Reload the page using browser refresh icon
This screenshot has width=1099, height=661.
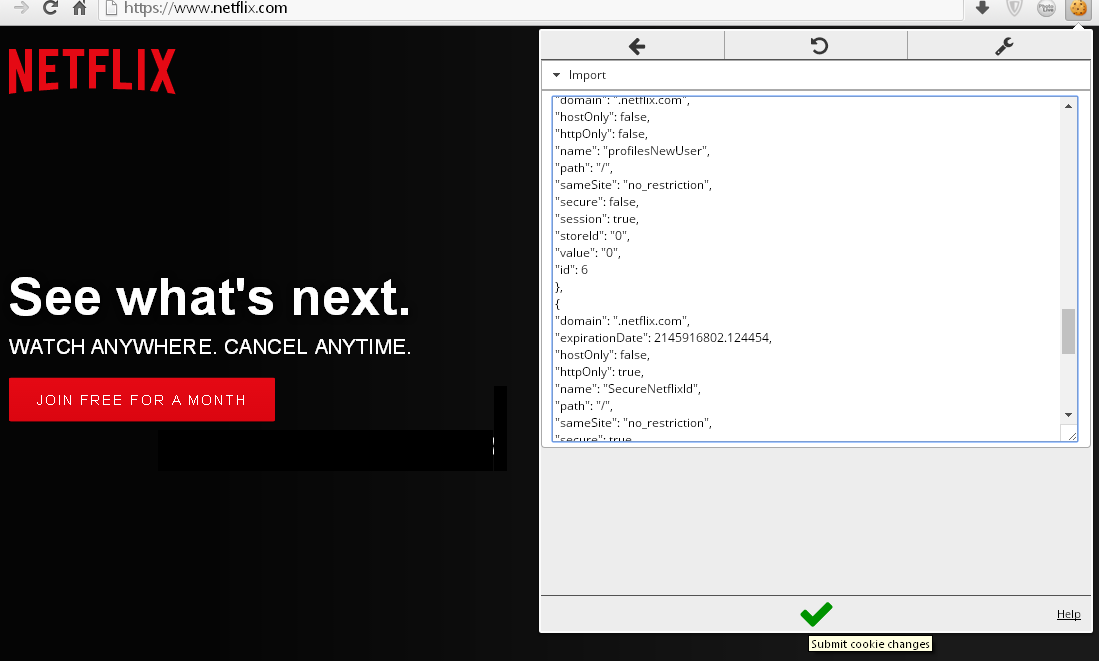50,8
